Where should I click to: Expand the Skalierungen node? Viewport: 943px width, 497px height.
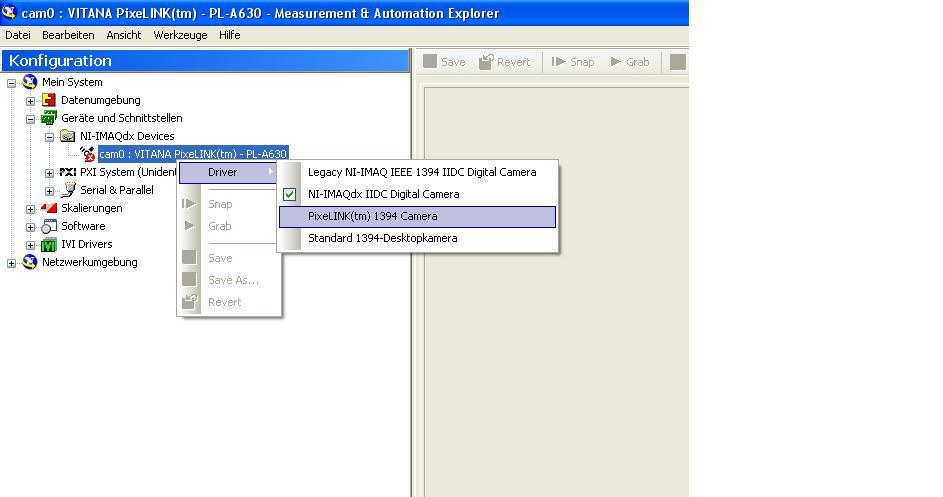[30, 209]
